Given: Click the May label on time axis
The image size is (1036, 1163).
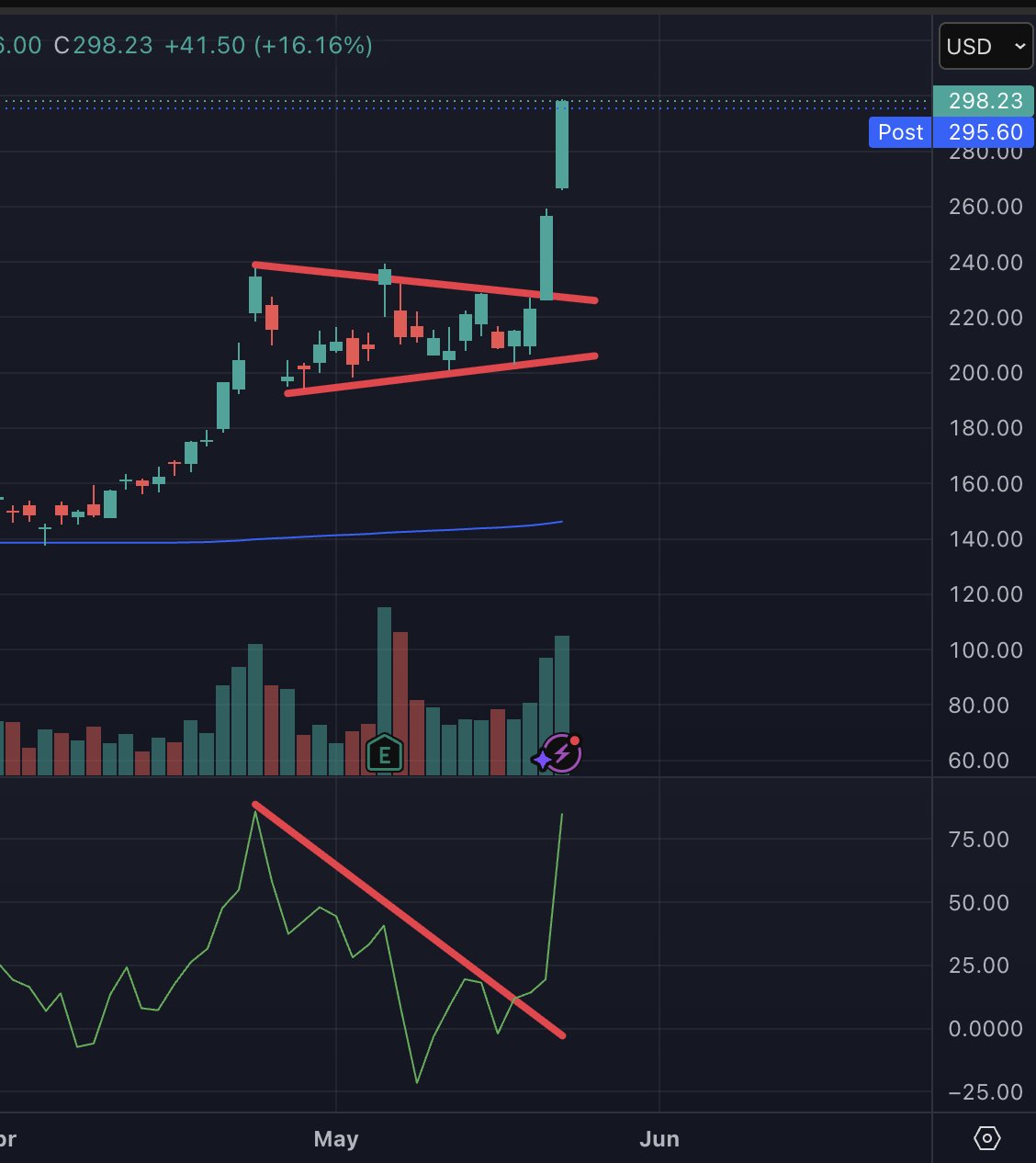Looking at the screenshot, I should 336,1139.
